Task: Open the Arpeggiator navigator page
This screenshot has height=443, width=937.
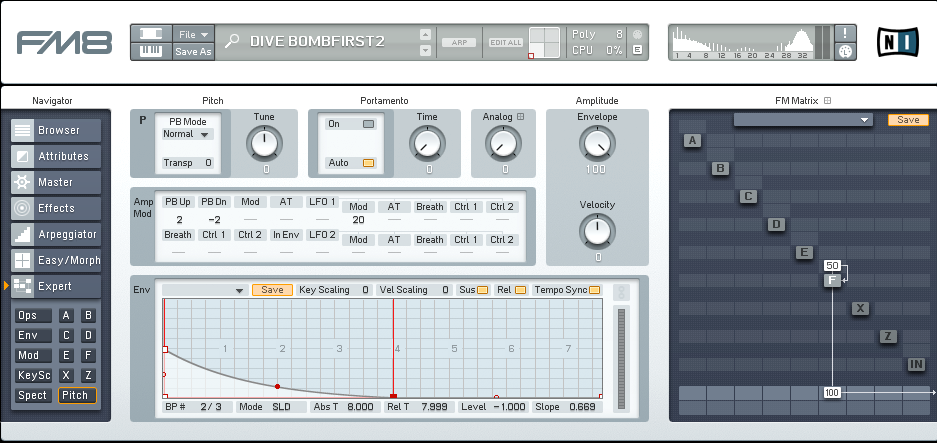Action: (x=56, y=234)
